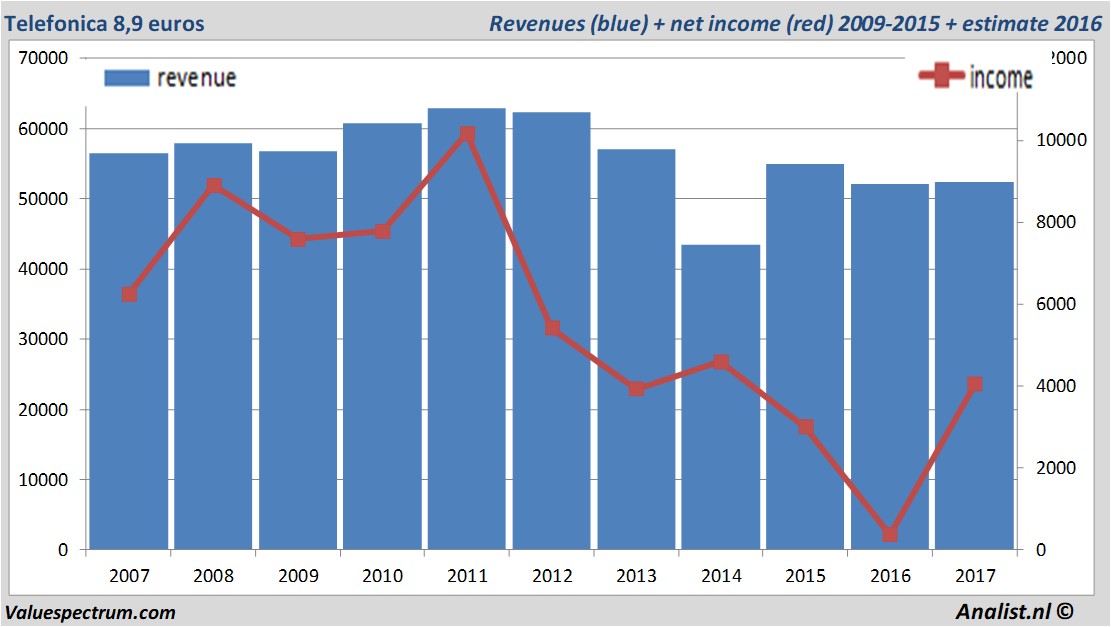Viewport: 1111px width, 627px height.
Task: Select the 2014 revenue bar
Action: (x=721, y=397)
